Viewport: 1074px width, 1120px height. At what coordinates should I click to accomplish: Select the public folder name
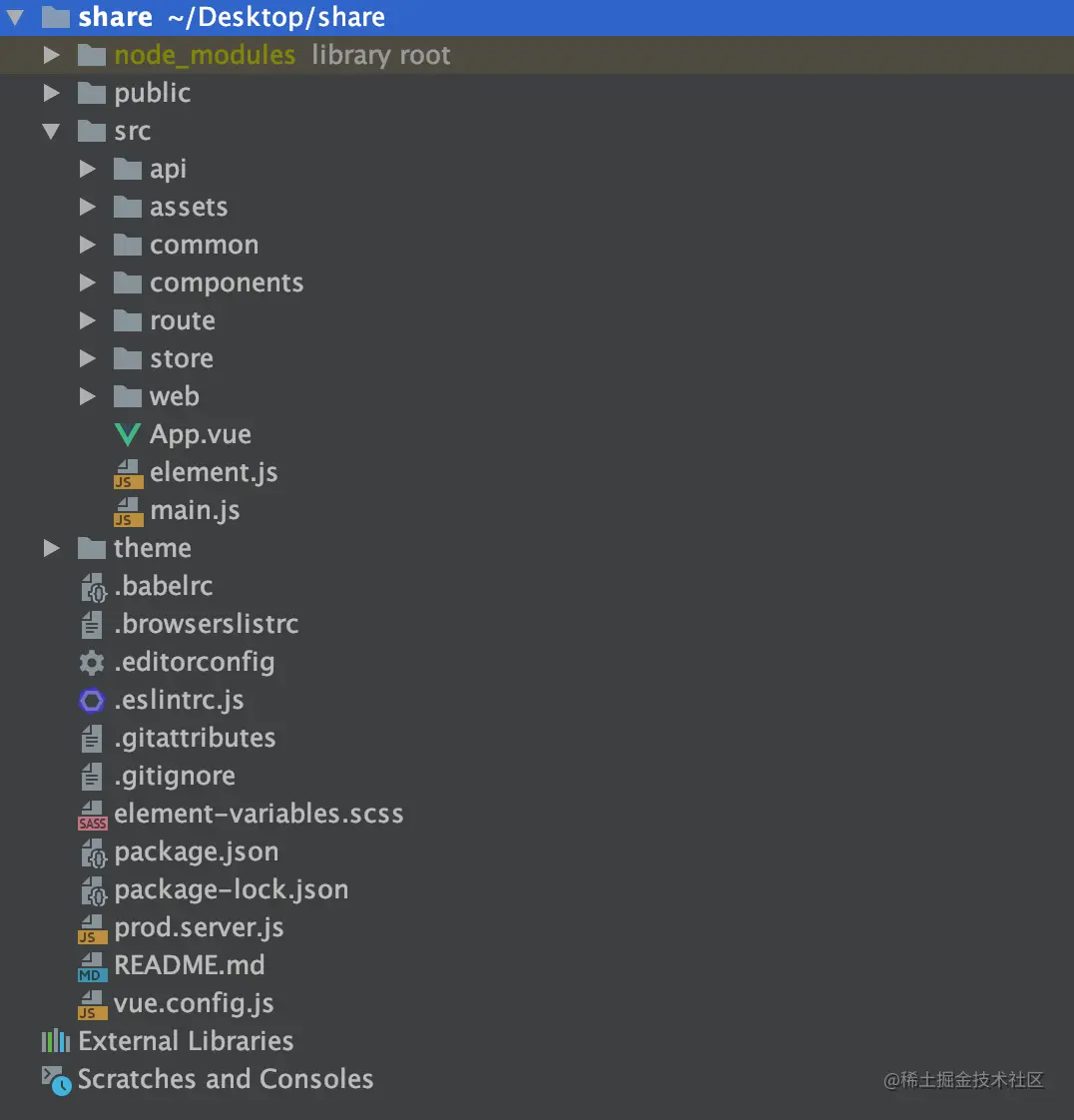(152, 94)
